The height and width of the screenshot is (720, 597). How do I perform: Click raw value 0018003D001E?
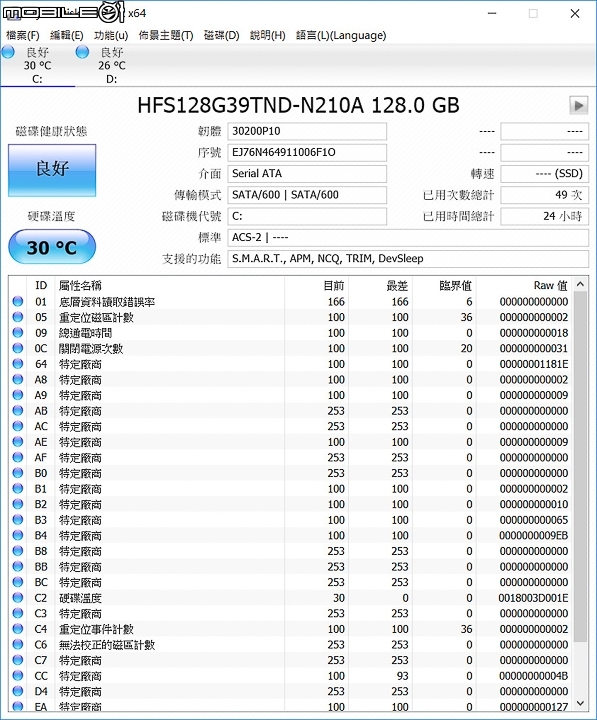point(533,598)
